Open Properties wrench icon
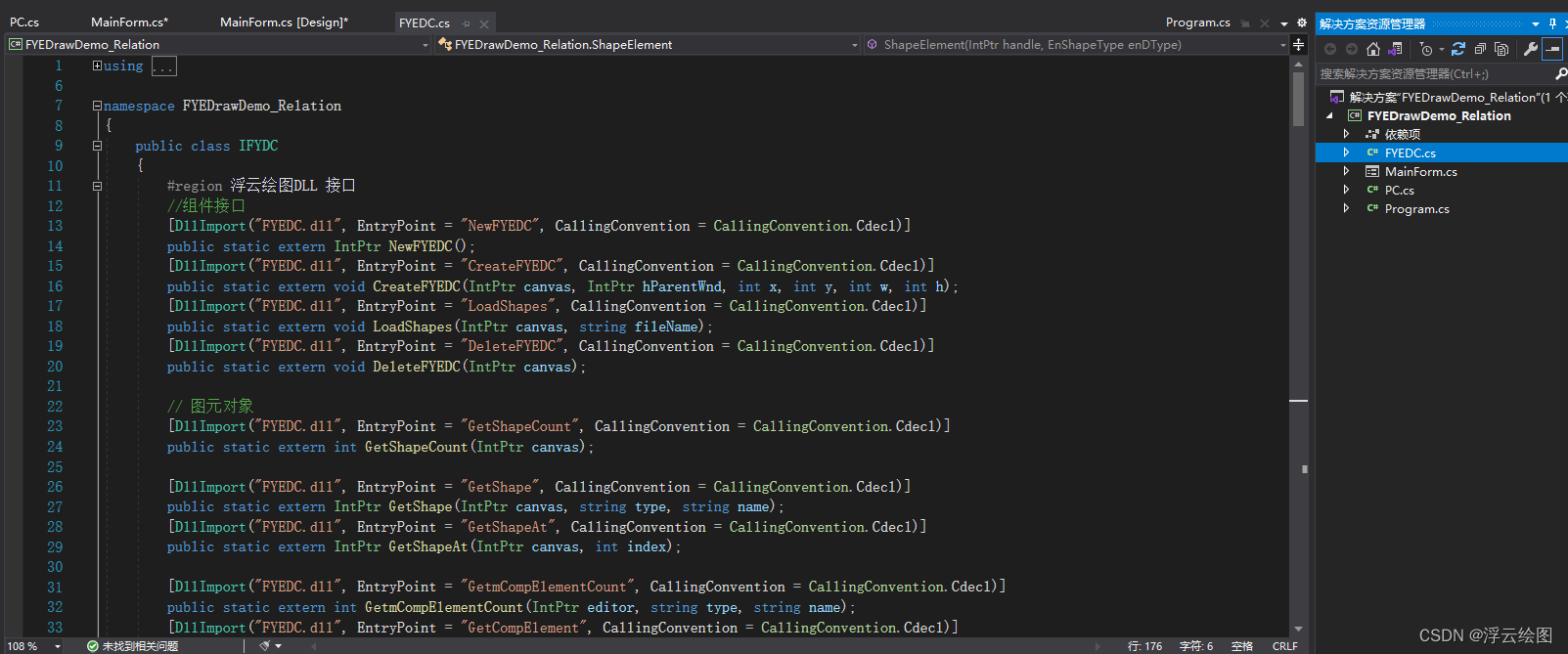The height and width of the screenshot is (654, 1568). pyautogui.click(x=1531, y=49)
